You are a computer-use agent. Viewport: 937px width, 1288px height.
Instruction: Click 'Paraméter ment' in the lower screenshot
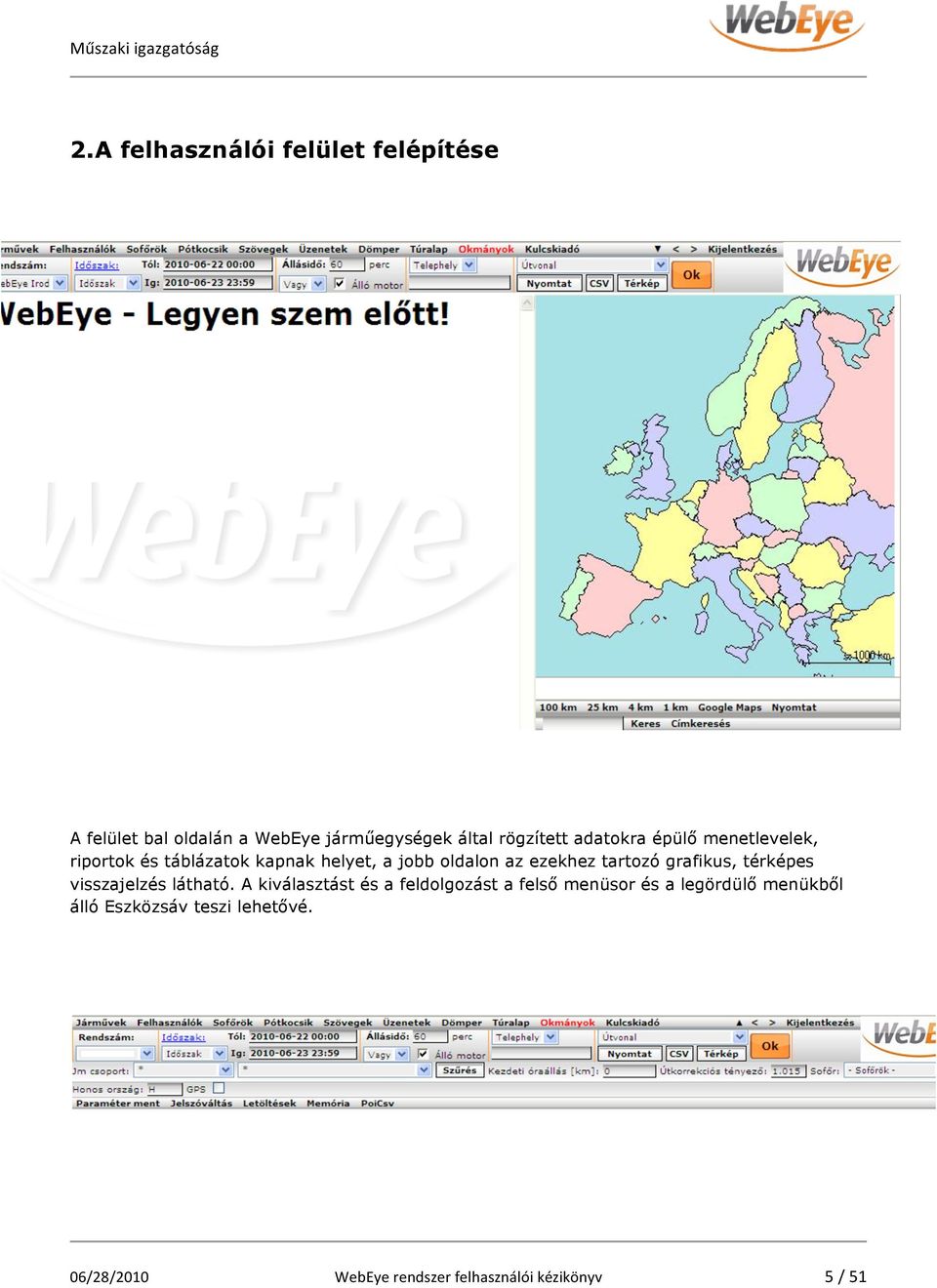118,1104
